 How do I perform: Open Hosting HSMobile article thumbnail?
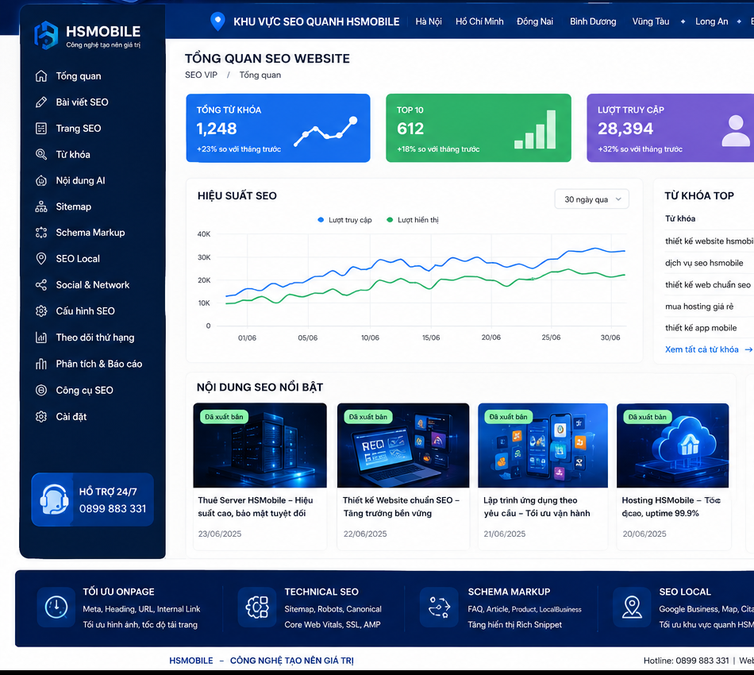tap(673, 445)
